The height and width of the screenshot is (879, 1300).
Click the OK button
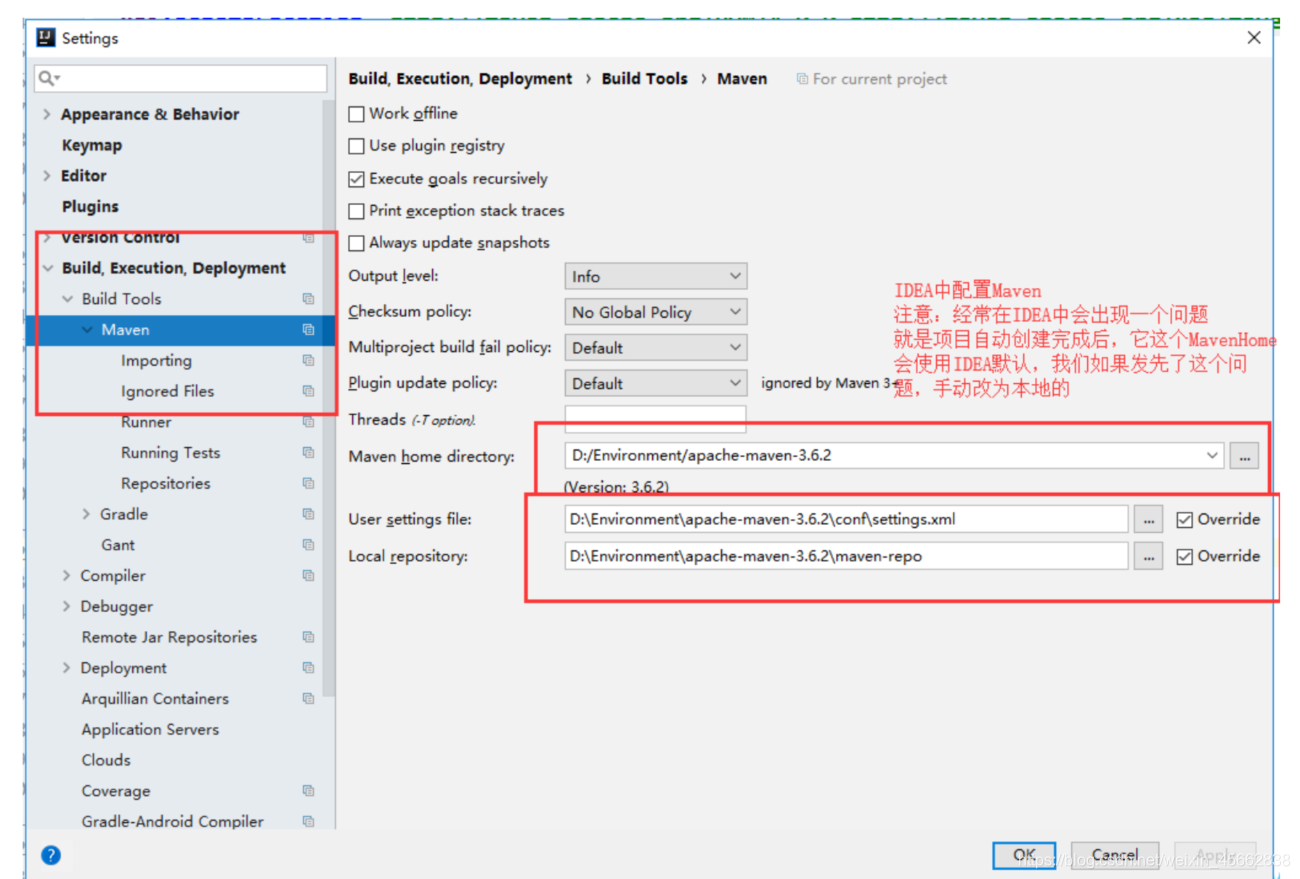pyautogui.click(x=1024, y=855)
